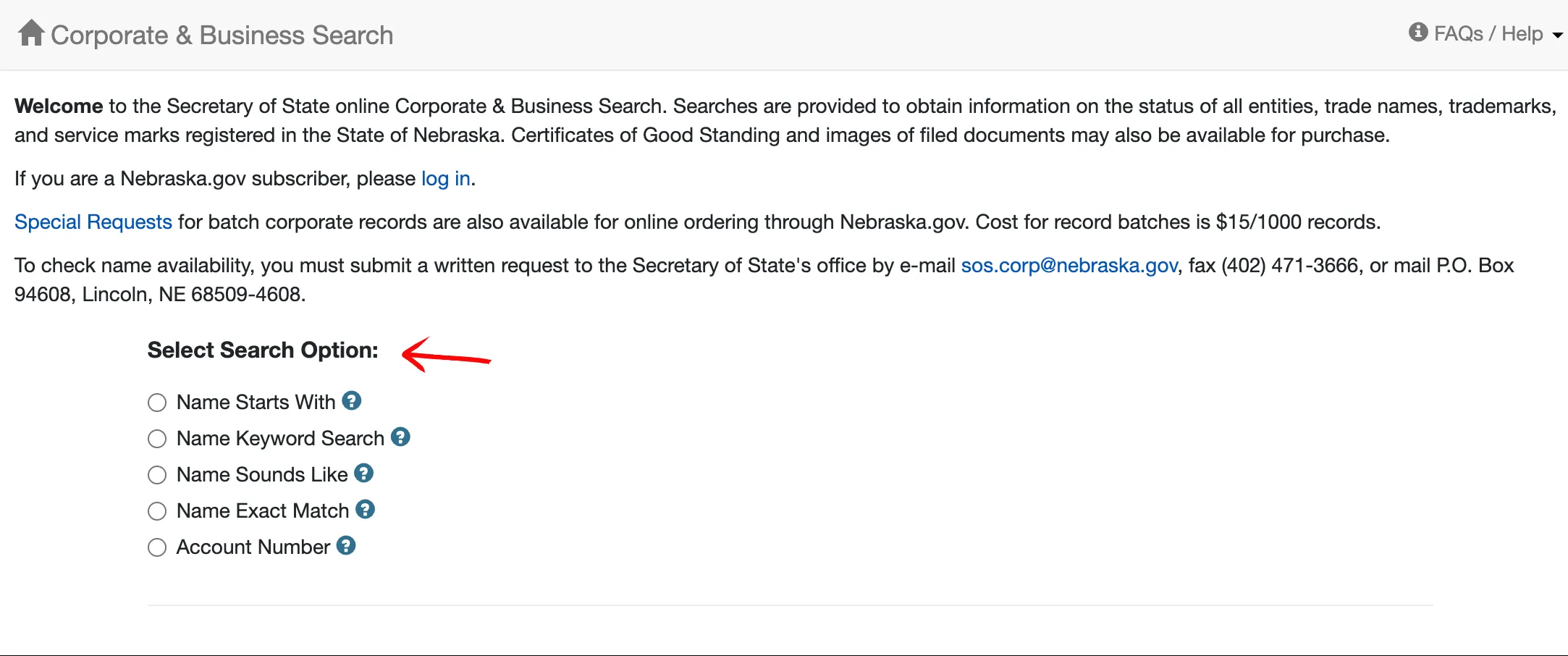Follow the log in link
This screenshot has height=656, width=1568.
(446, 178)
